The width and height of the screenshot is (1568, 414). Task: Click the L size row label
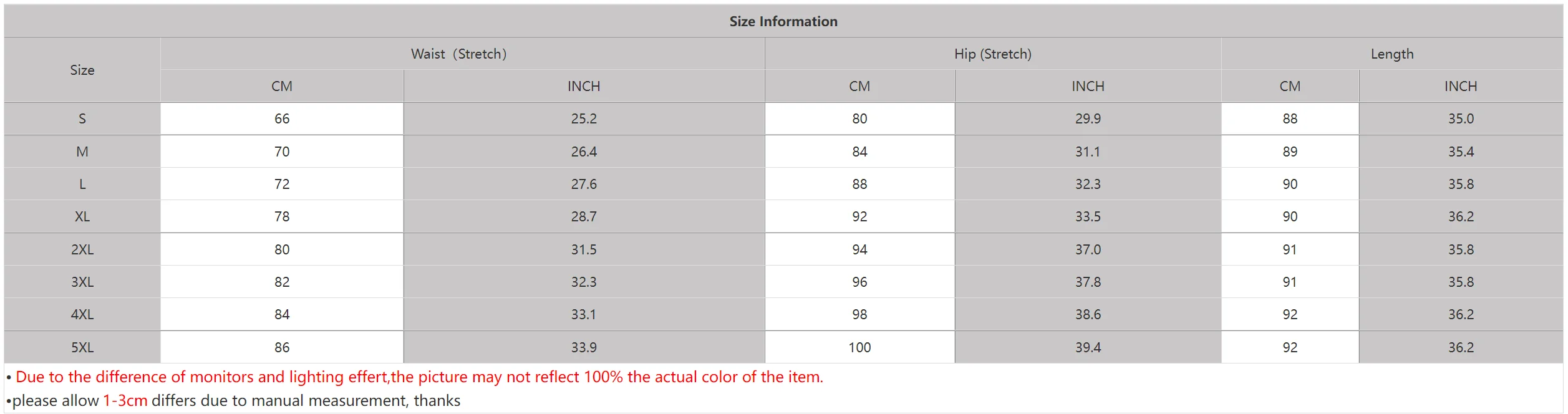click(x=82, y=185)
